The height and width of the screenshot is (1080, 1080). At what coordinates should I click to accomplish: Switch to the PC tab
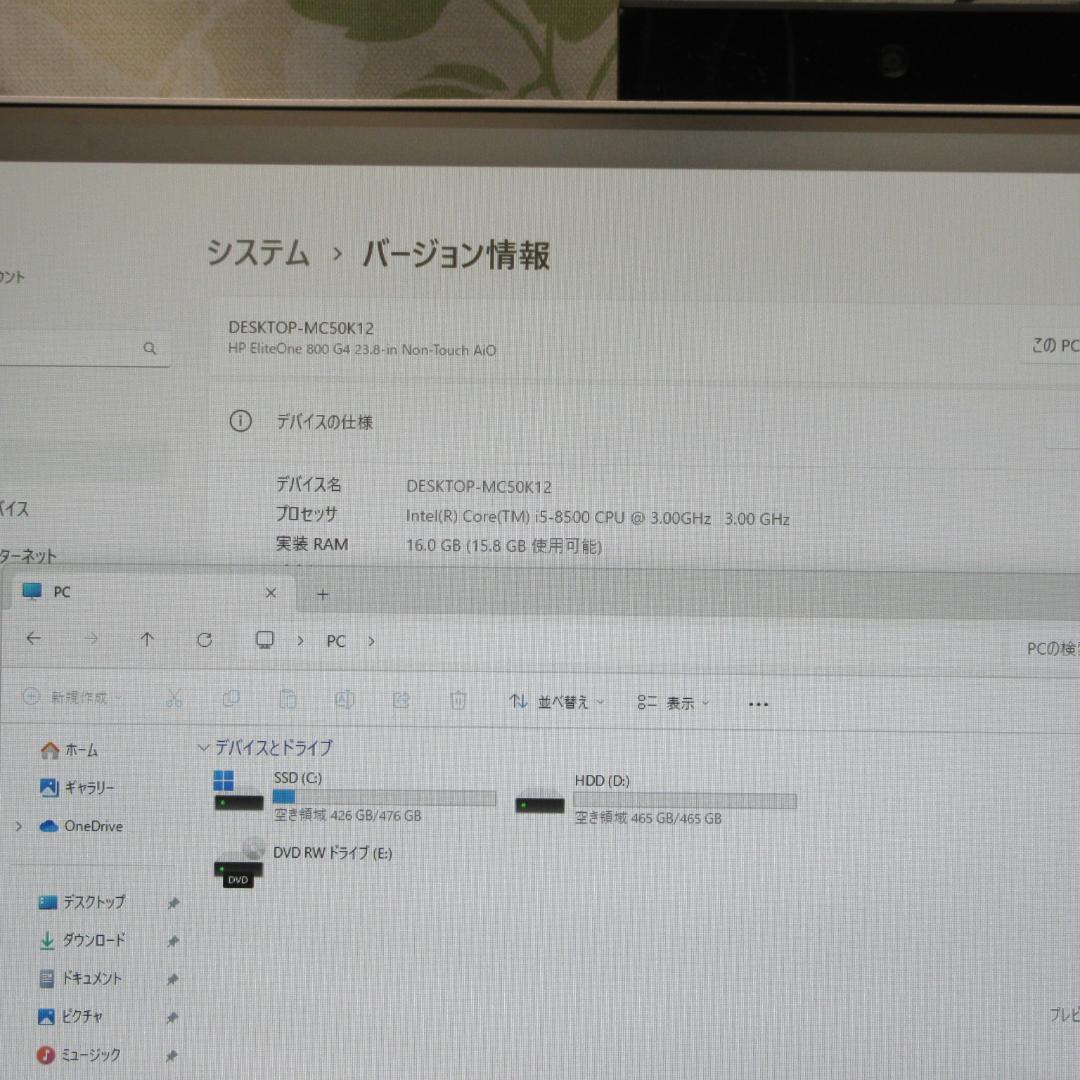pyautogui.click(x=61, y=592)
